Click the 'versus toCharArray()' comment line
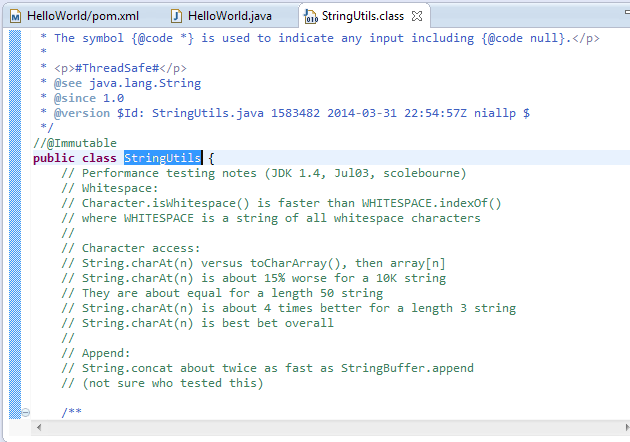The height and width of the screenshot is (442, 630). 253,263
